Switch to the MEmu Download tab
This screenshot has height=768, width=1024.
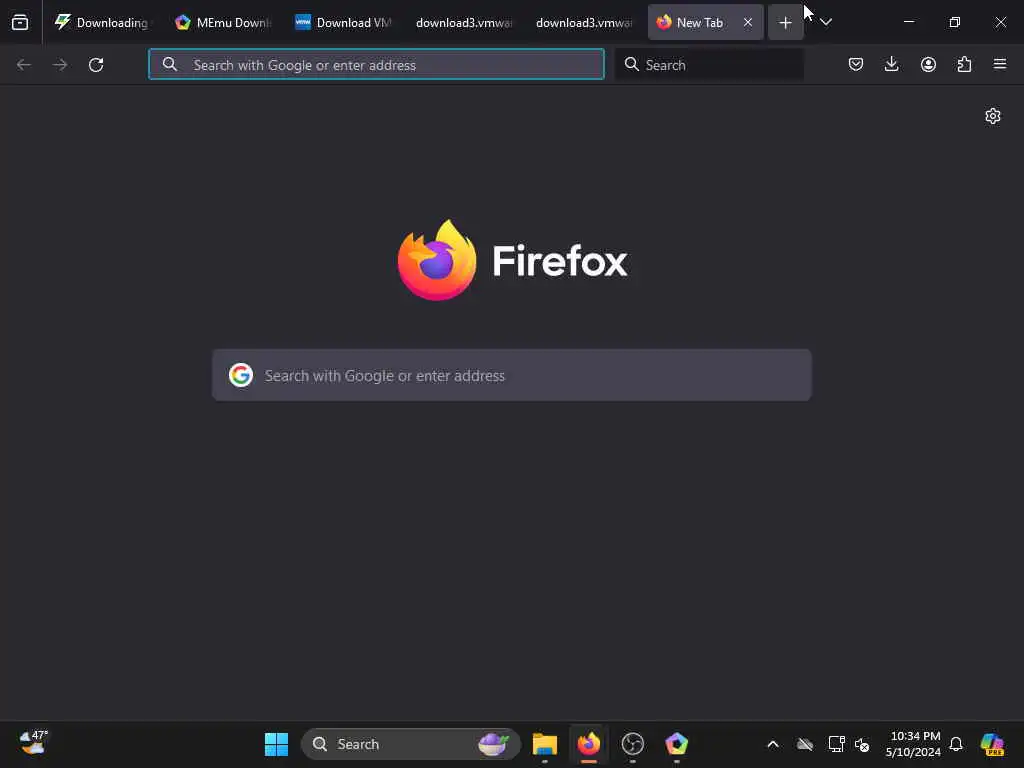[223, 22]
